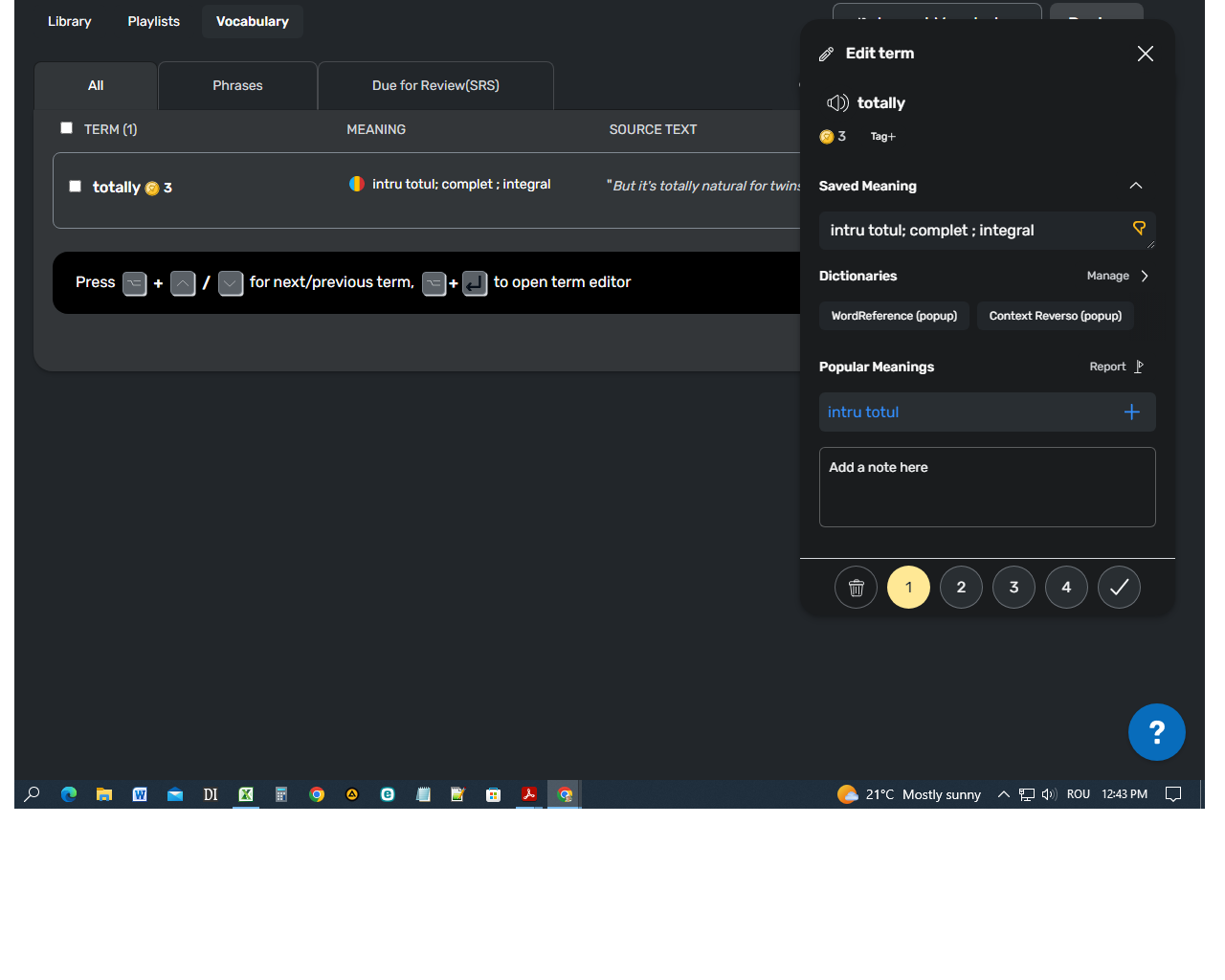Click the meaning 'intru totul; complet ; integral' in table
Image resolution: width=1225 pixels, height=980 pixels.
tap(461, 184)
